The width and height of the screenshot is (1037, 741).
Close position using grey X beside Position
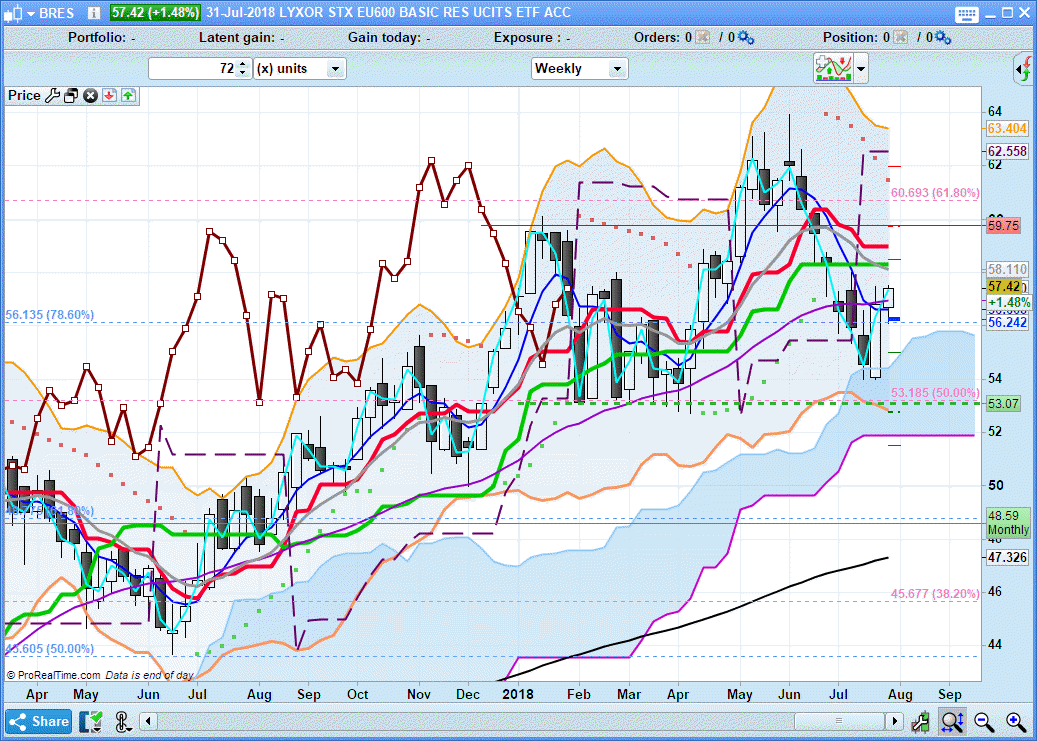coord(900,38)
